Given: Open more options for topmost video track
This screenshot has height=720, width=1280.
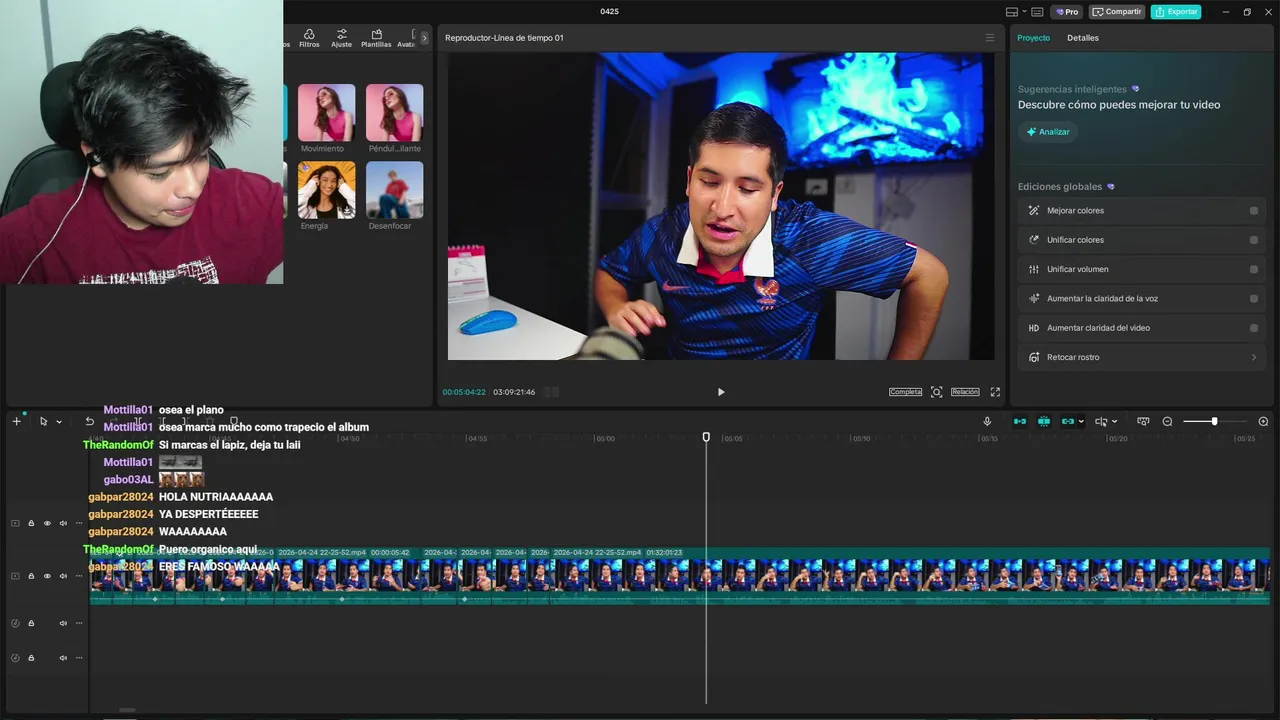Looking at the screenshot, I should (79, 523).
